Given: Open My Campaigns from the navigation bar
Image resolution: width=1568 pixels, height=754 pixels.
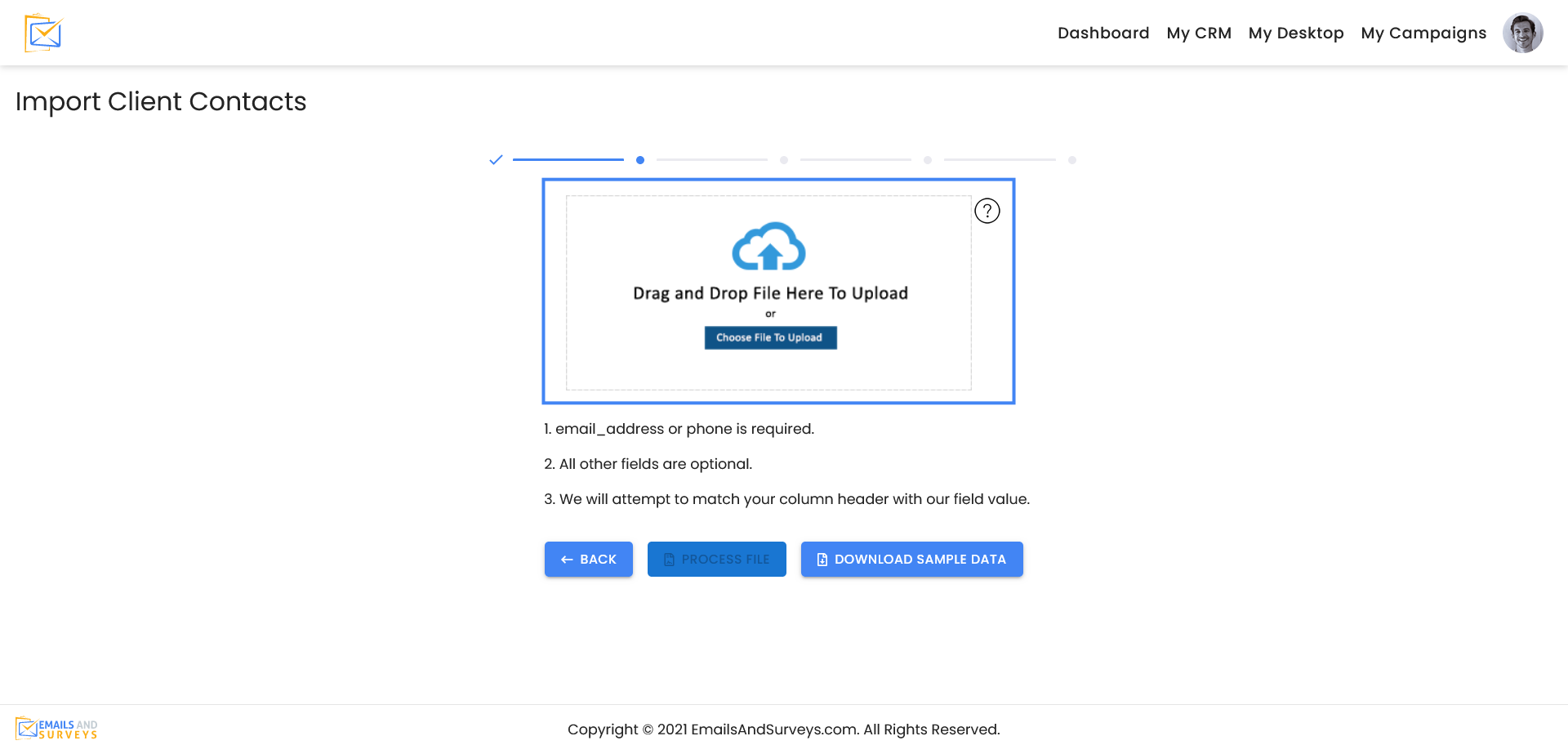Looking at the screenshot, I should (x=1423, y=33).
